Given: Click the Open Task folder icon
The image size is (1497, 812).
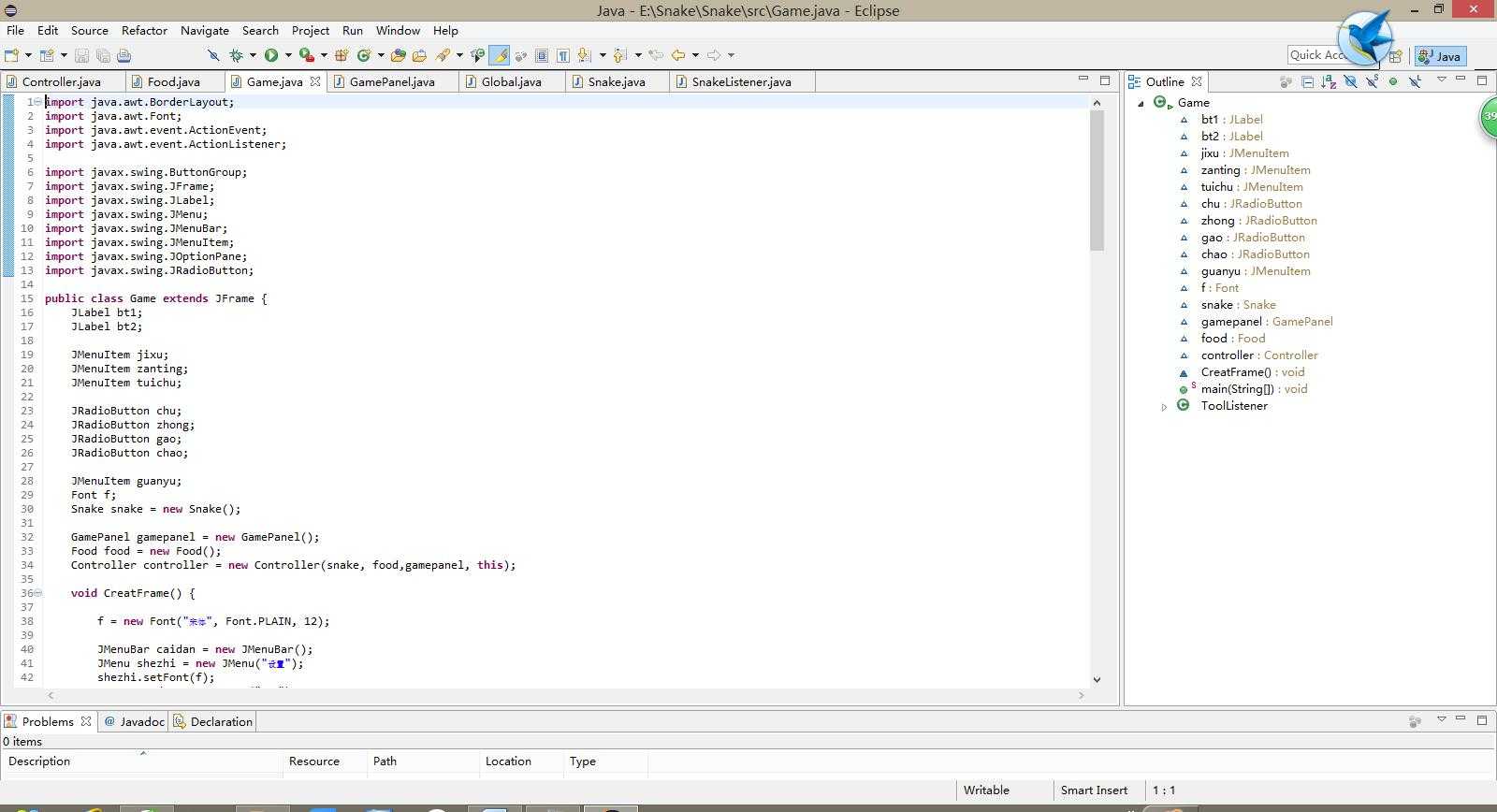Looking at the screenshot, I should 419,55.
